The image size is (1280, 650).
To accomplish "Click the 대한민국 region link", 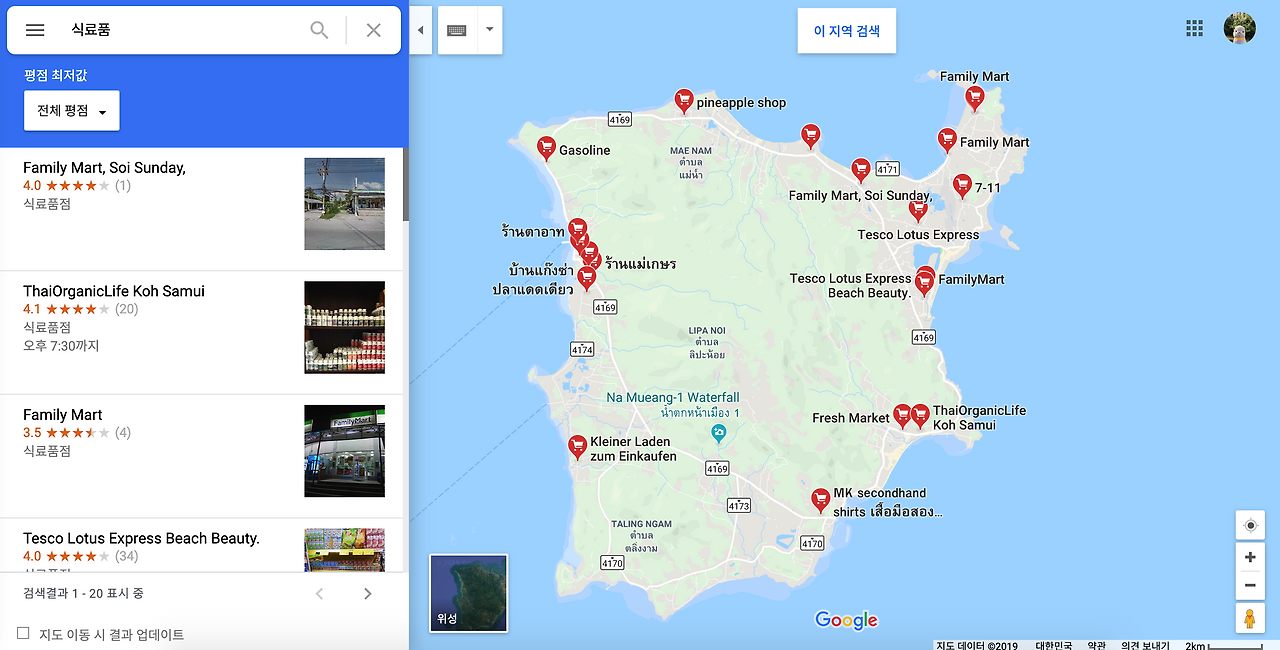I will pos(1055,645).
